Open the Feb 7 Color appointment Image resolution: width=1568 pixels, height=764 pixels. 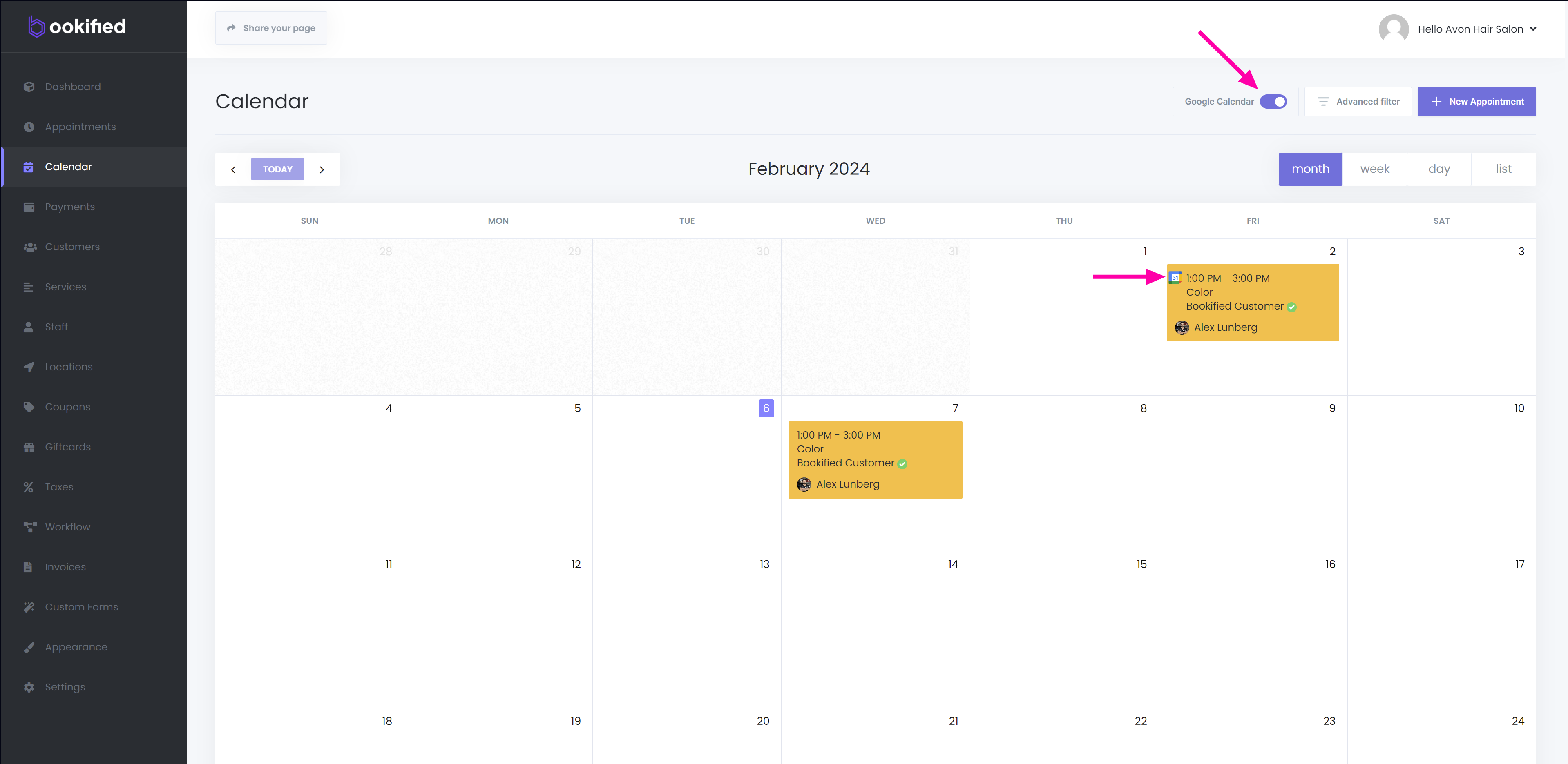(875, 460)
